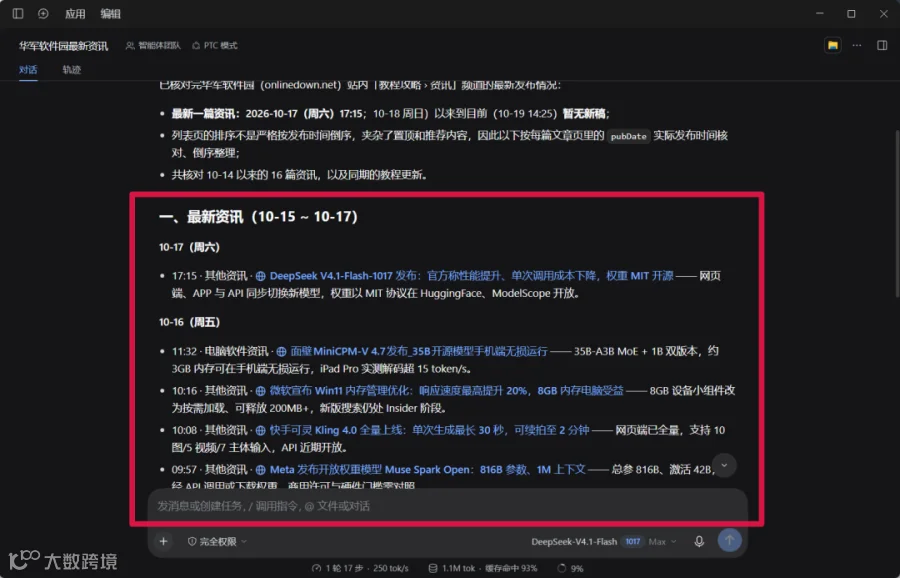Click the heading 一、最新资讯 (10-15 ~ 10-17)
The image size is (900, 578).
pyautogui.click(x=258, y=217)
